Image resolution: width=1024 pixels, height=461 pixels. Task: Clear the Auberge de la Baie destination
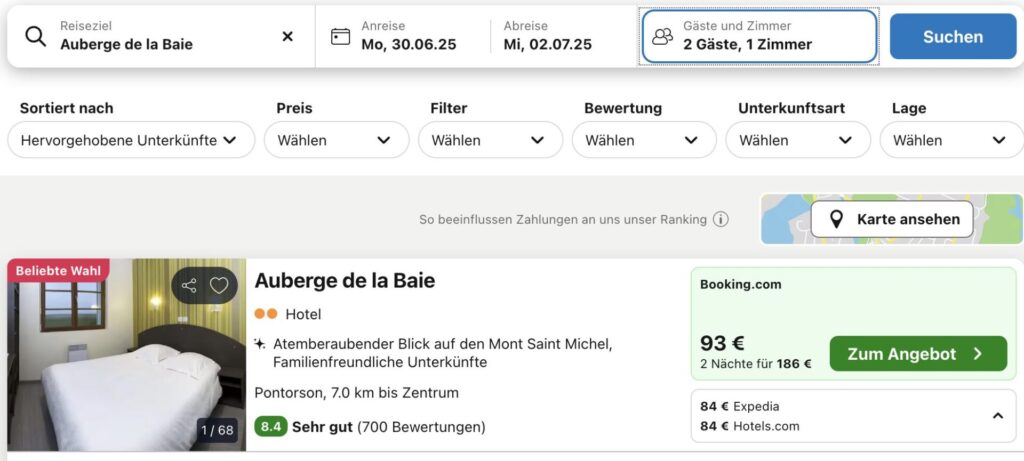pyautogui.click(x=287, y=37)
